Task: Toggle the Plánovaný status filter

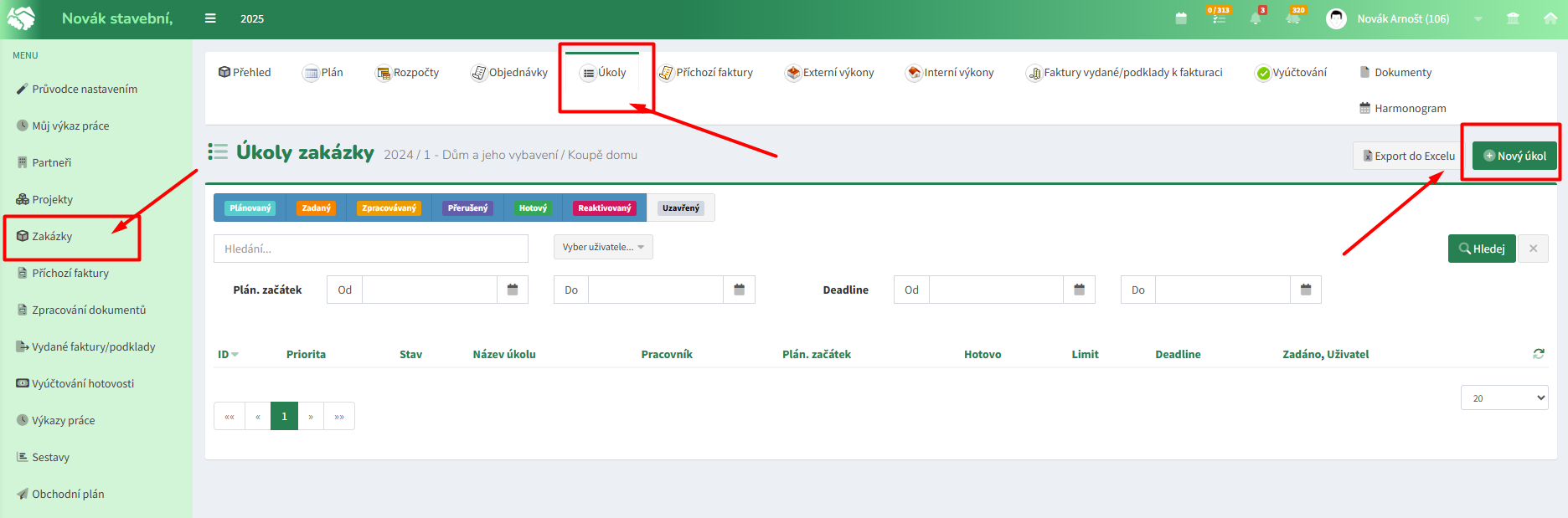Action: click(250, 208)
